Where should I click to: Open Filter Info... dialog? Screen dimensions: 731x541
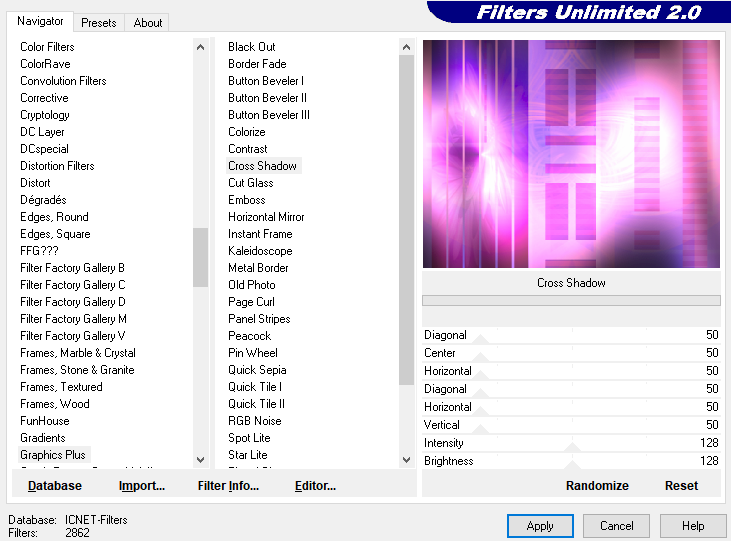click(228, 486)
